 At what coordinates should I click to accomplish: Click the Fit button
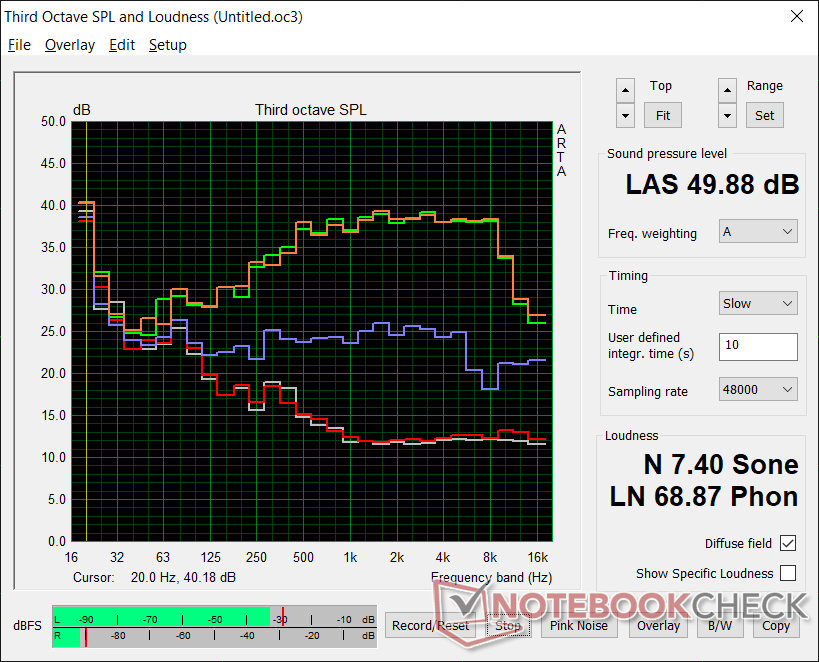click(x=662, y=115)
